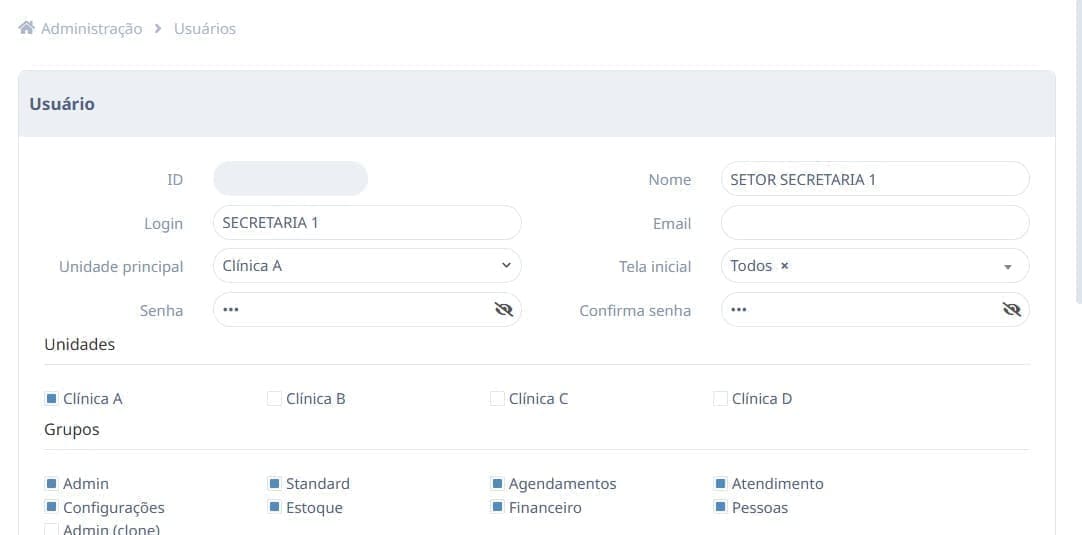
Task: Open the Unidade principal dropdown
Action: pos(367,266)
